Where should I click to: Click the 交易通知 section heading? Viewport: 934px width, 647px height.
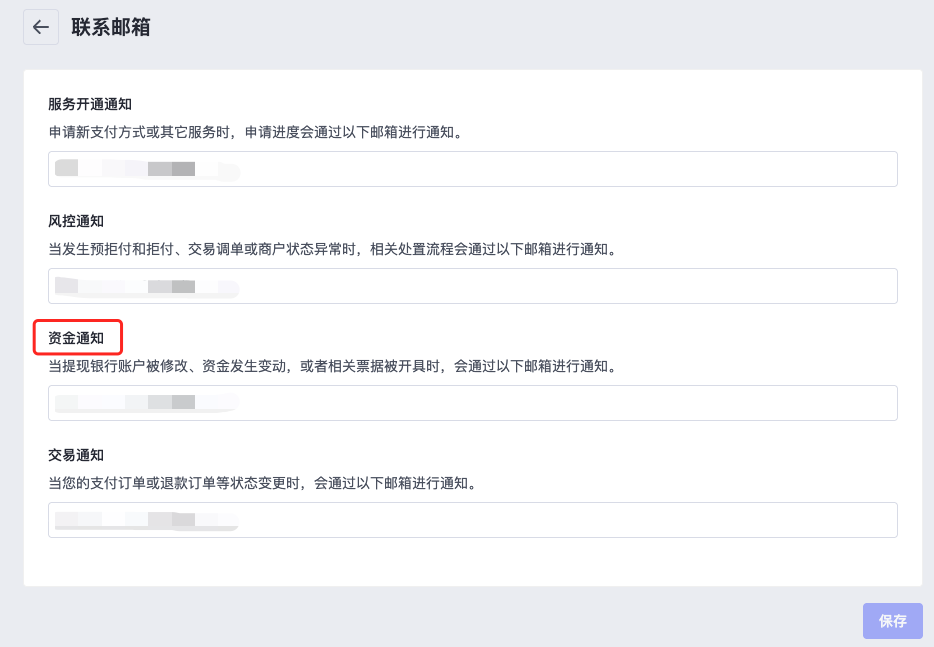point(76,455)
